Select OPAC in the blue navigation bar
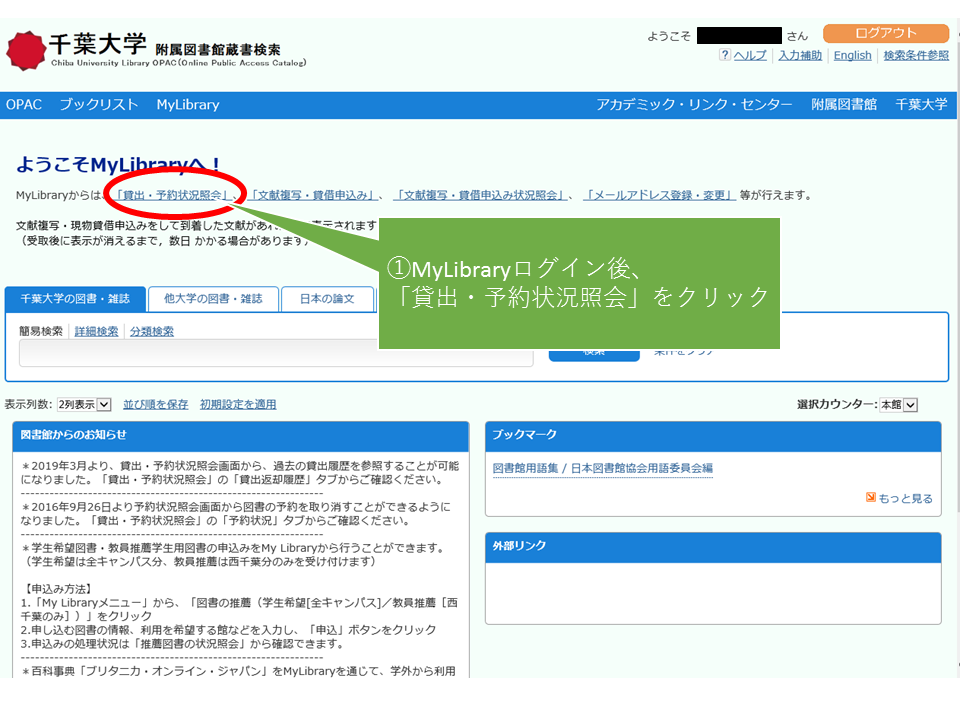The image size is (960, 720). click(x=24, y=105)
